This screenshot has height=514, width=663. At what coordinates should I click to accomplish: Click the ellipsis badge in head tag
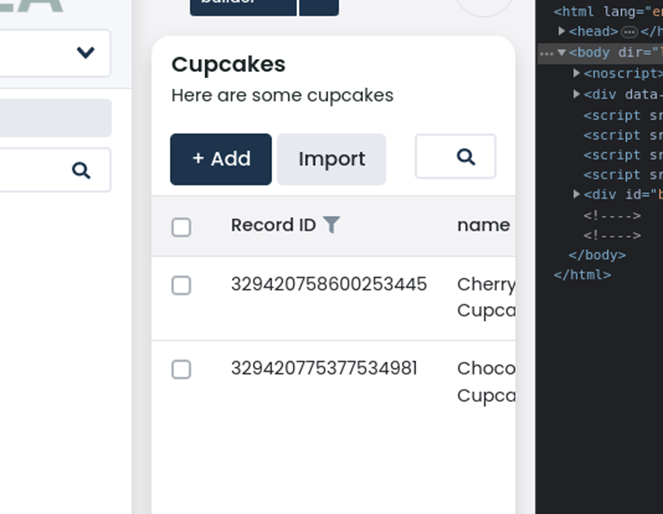coord(629,32)
